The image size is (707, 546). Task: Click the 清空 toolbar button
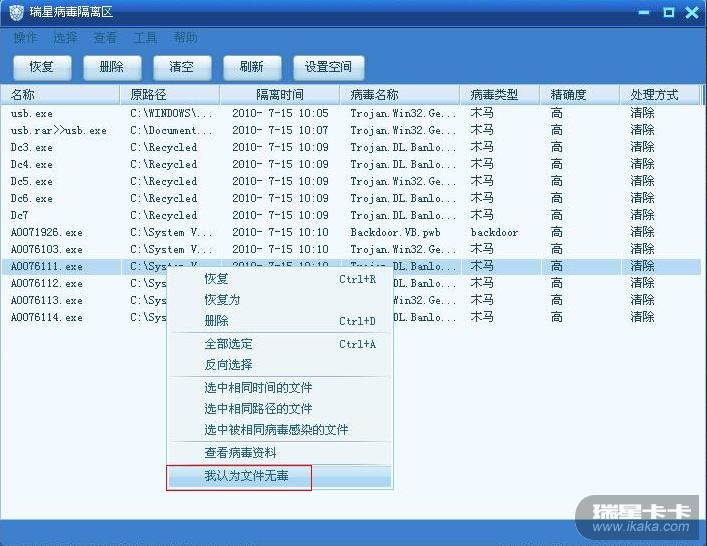tap(182, 67)
